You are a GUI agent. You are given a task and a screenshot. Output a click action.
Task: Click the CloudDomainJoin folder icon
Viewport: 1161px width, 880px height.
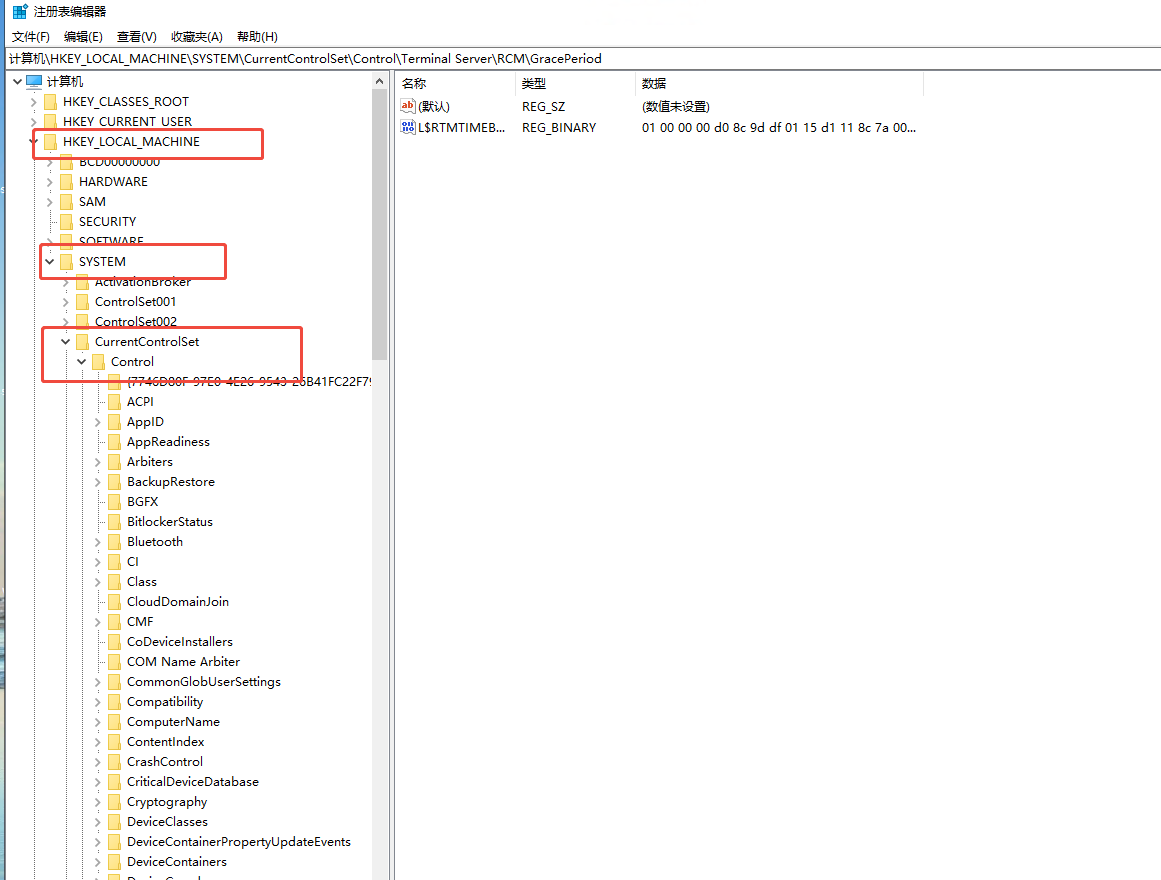point(114,601)
